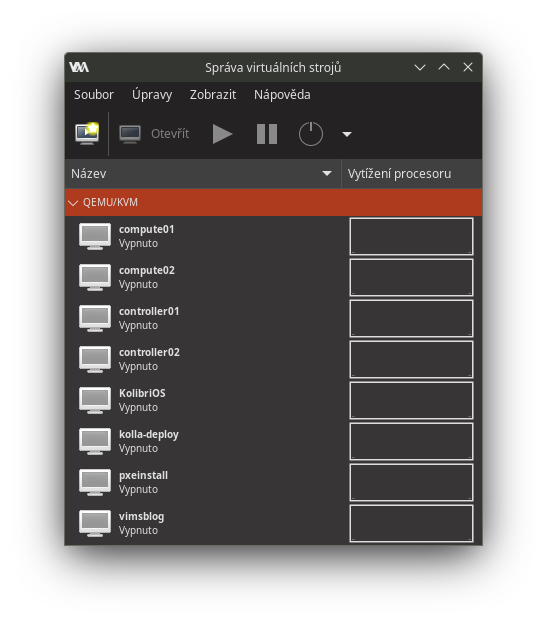Open the Zobrazit menu
This screenshot has height=622, width=547.
click(213, 95)
